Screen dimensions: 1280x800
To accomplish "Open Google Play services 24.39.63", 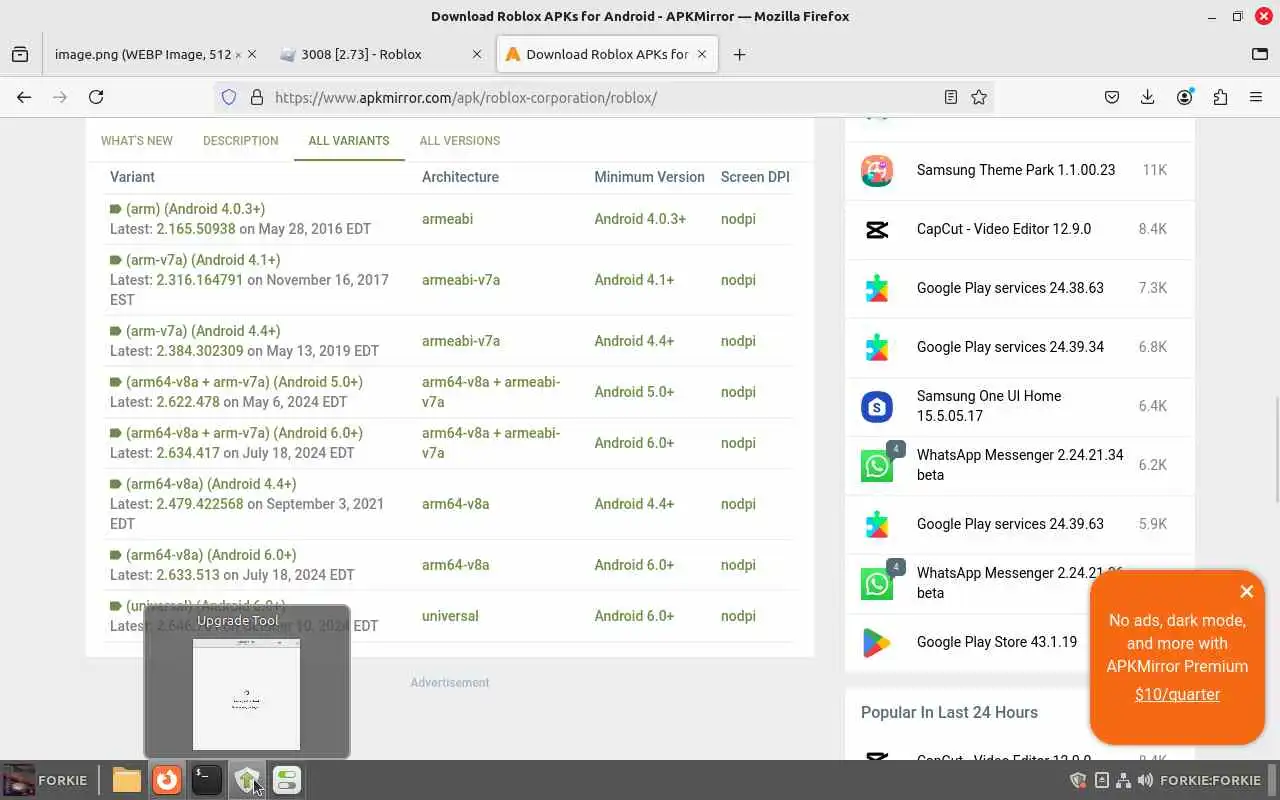I will tap(1010, 524).
